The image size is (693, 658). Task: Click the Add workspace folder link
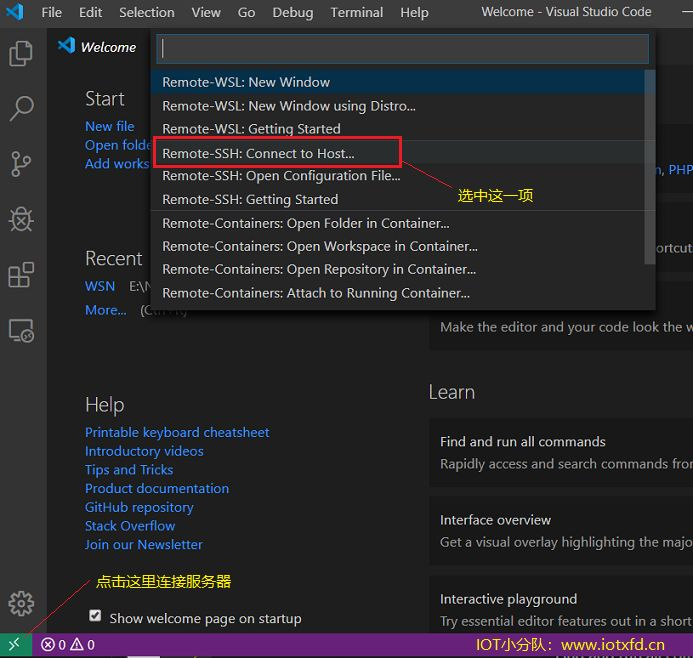(118, 164)
